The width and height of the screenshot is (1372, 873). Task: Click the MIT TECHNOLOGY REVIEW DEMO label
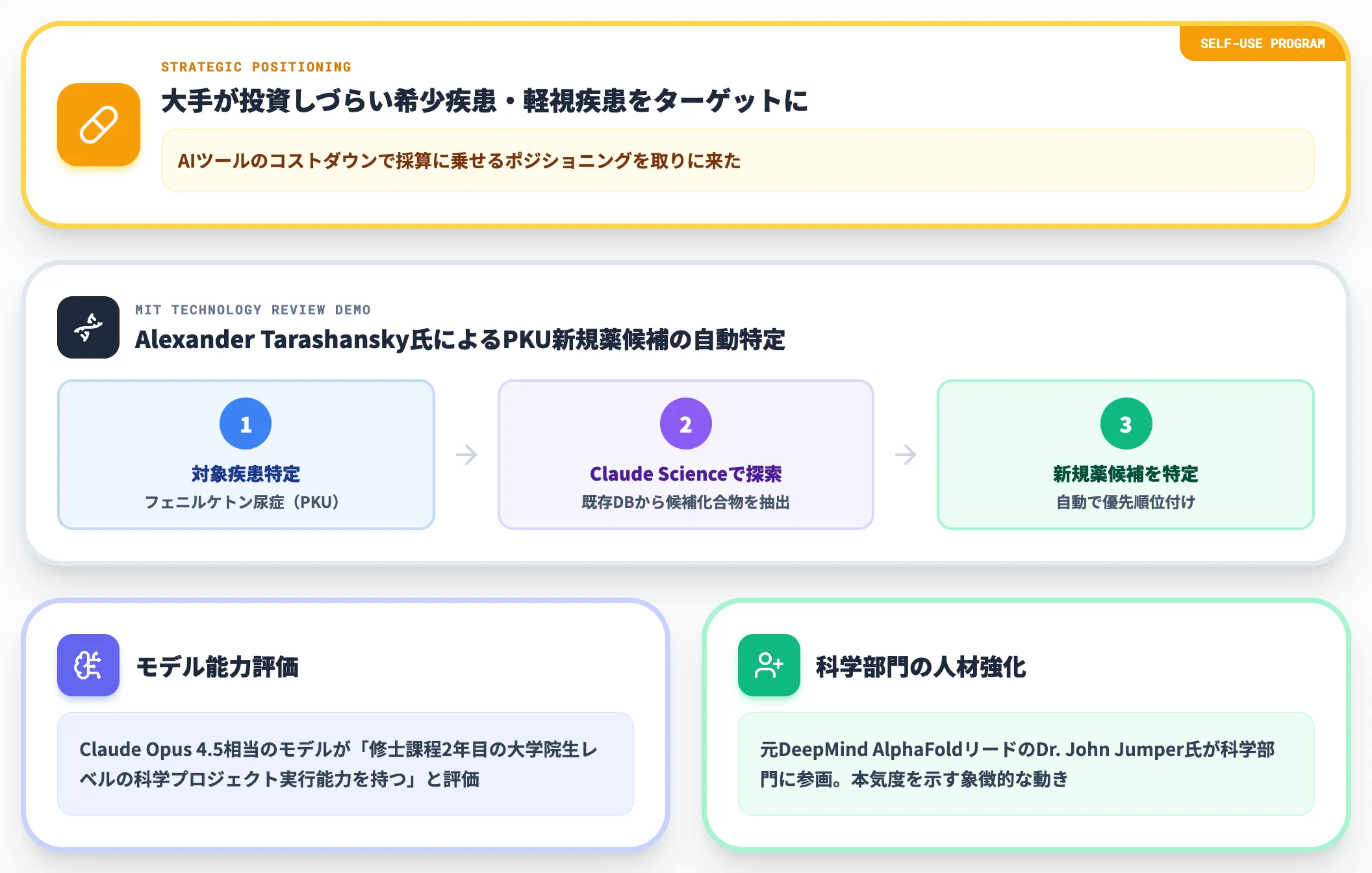[x=253, y=310]
